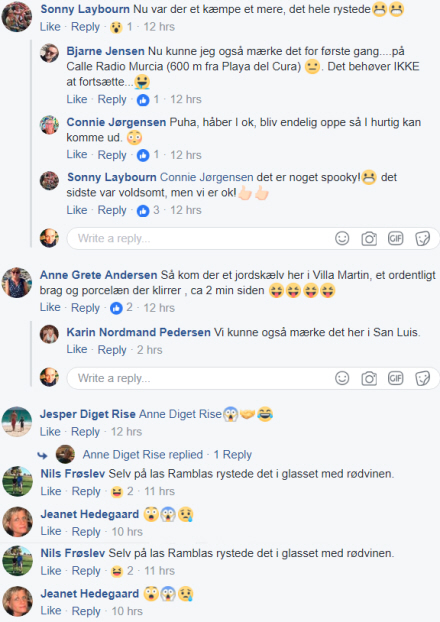Open Anne Grete Andersen's profile name
Image resolution: width=440 pixels, height=622 pixels.
98,275
